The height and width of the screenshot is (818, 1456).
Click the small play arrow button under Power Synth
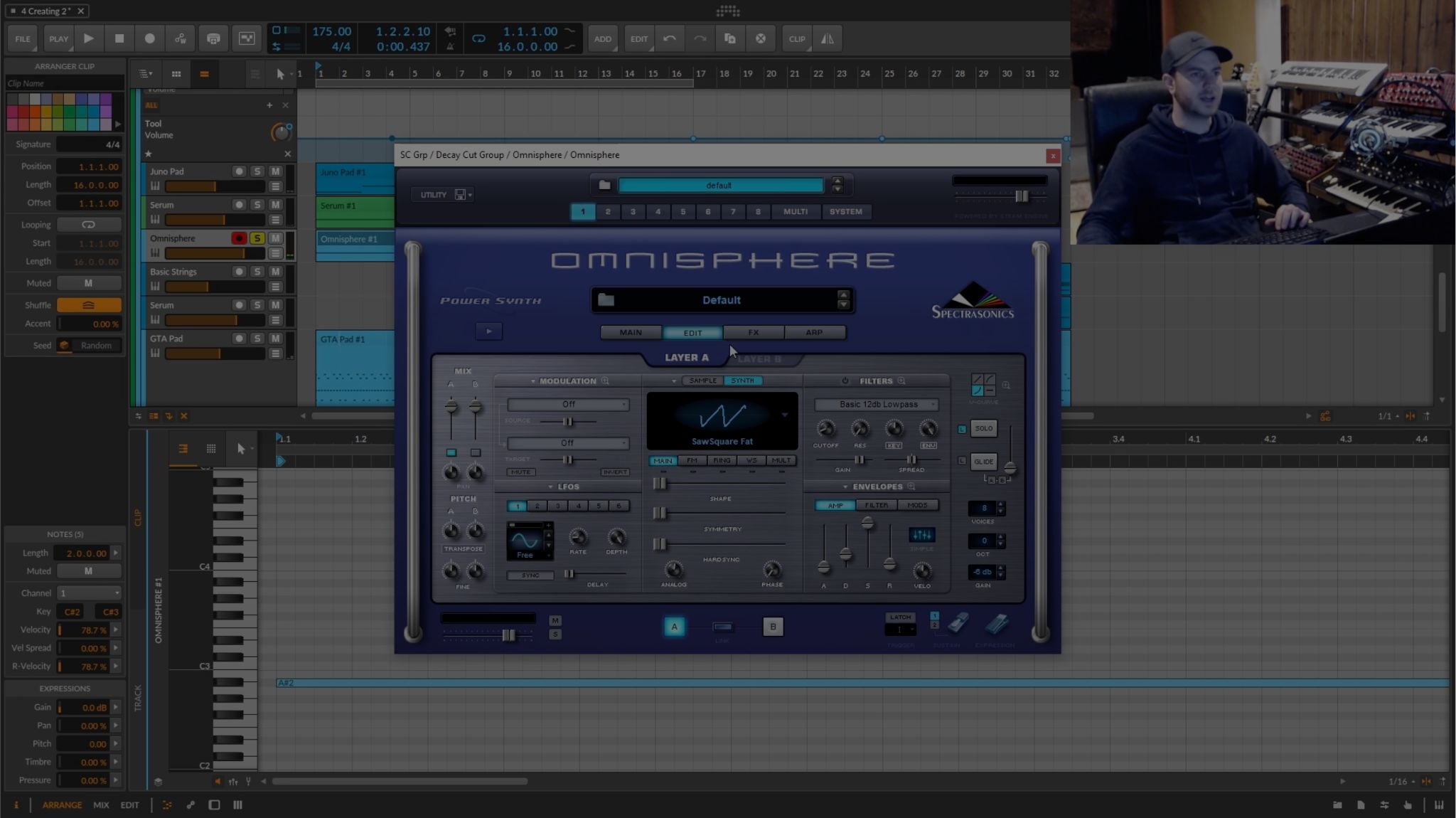click(x=488, y=331)
